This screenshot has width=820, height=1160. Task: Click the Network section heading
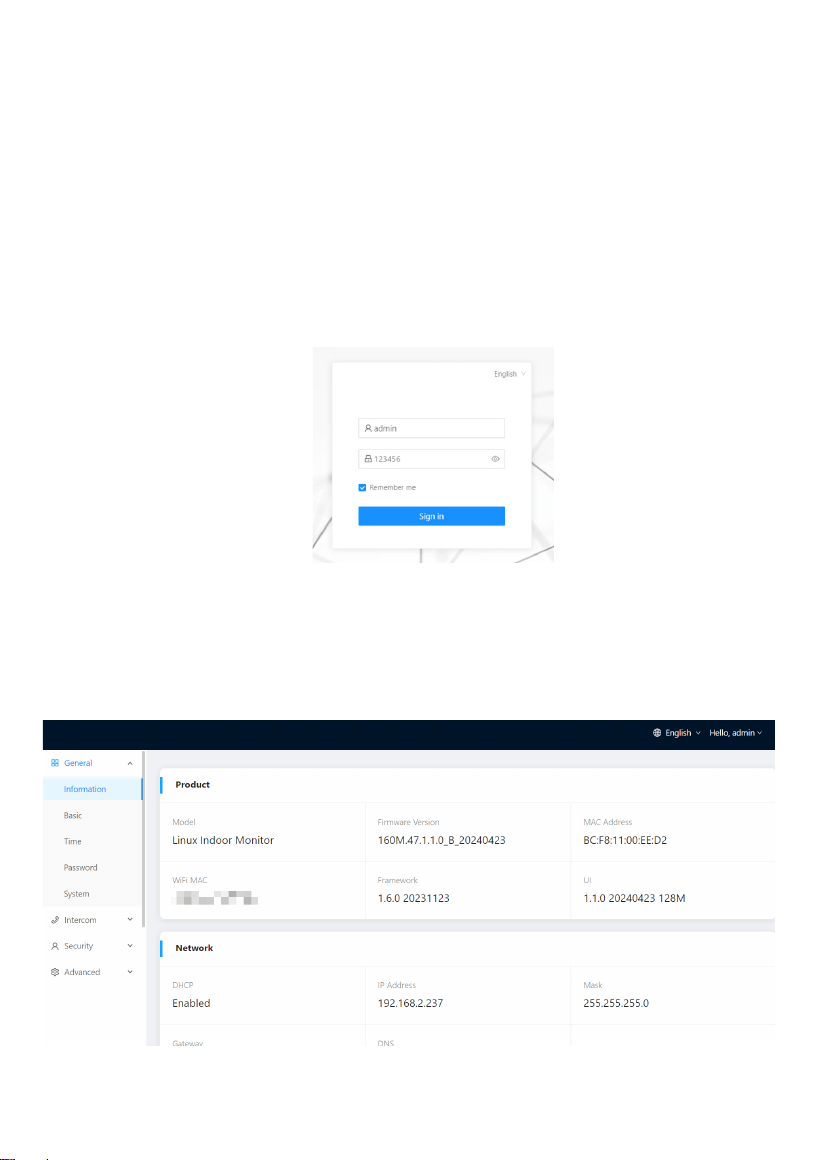(194, 948)
